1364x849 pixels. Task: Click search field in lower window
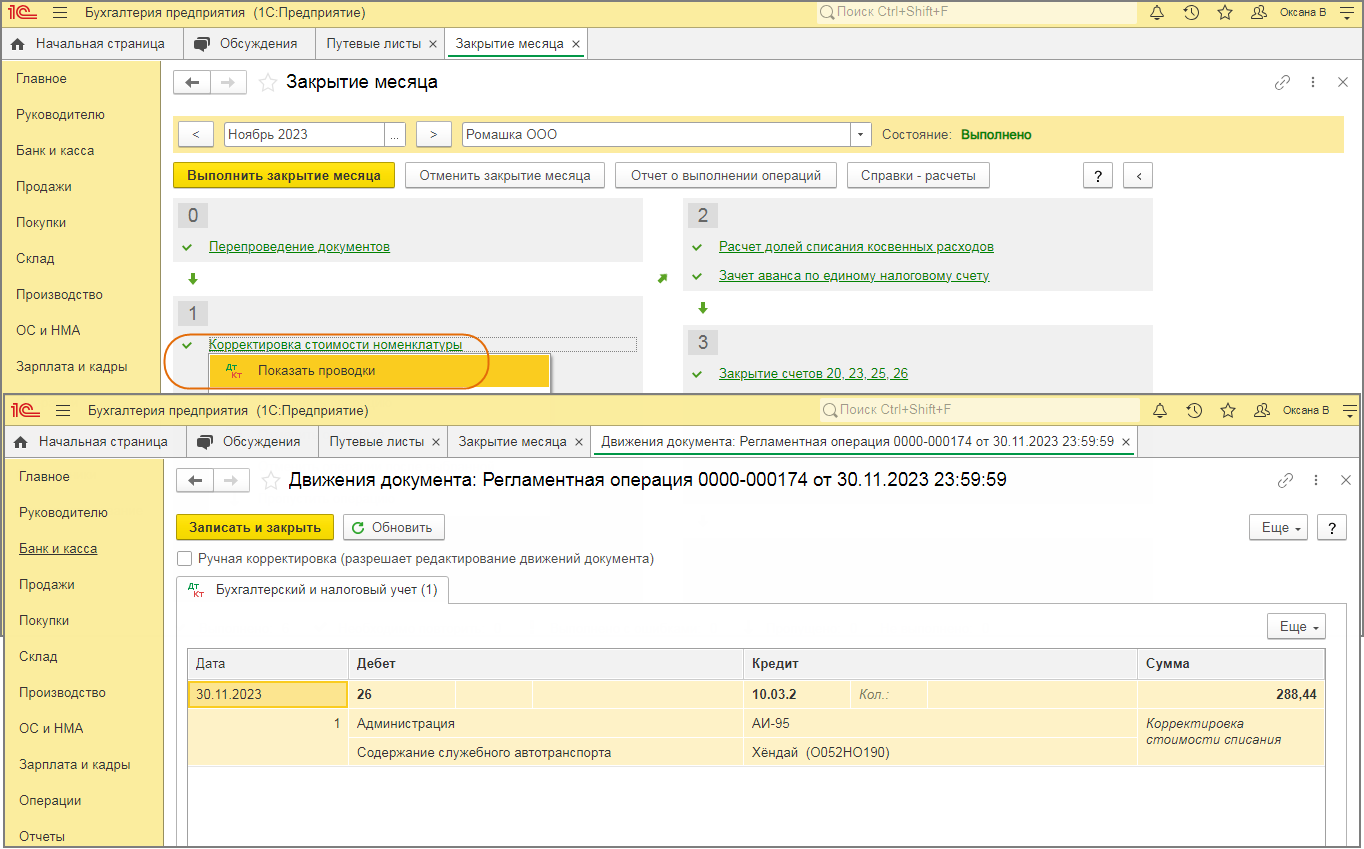[x=979, y=410]
